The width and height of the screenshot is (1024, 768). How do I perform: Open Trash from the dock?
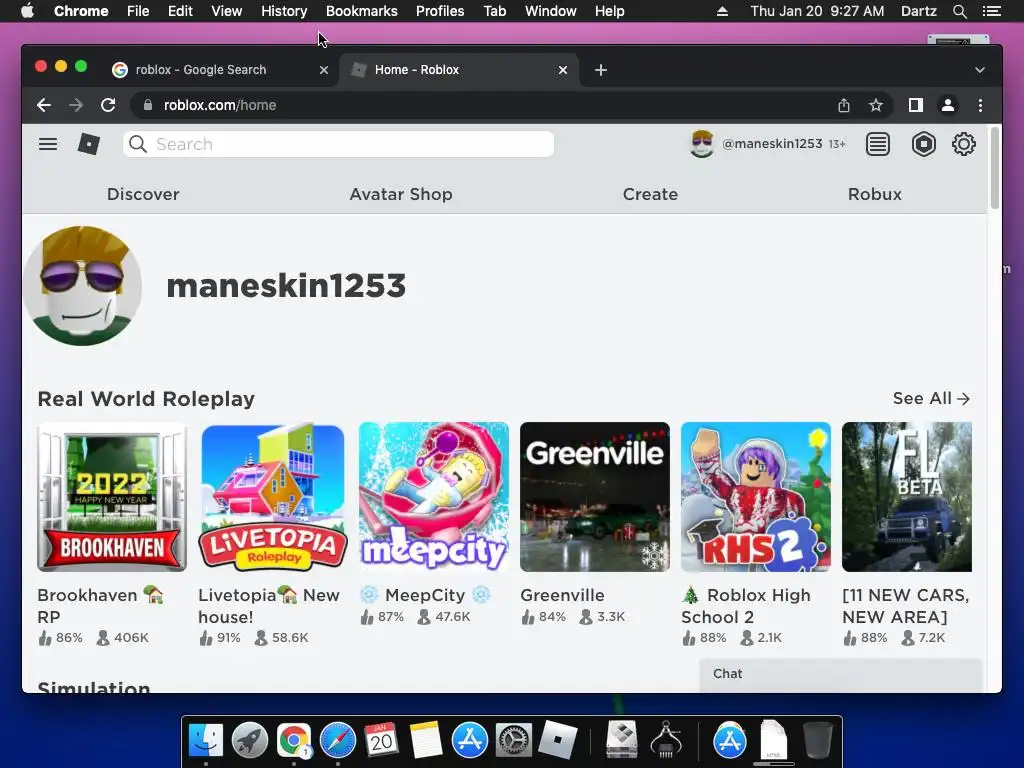coord(817,740)
